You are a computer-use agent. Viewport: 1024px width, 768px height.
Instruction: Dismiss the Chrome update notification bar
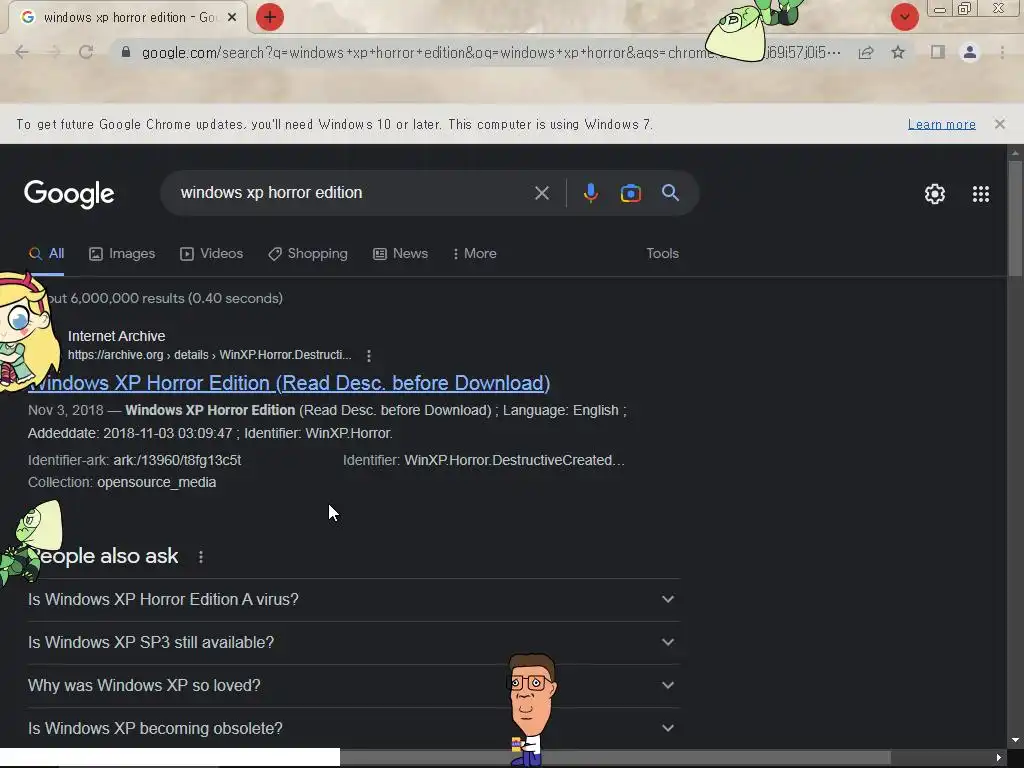click(x=999, y=124)
